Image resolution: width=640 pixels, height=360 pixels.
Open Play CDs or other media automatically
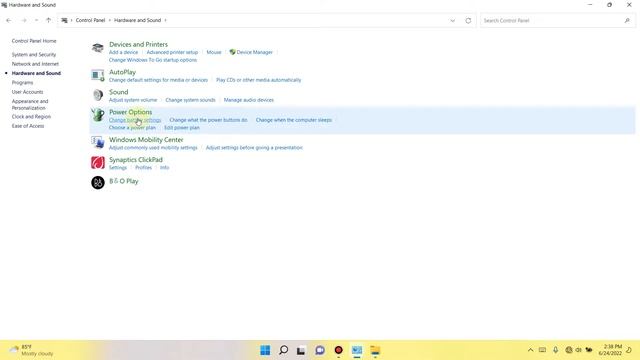pos(259,80)
